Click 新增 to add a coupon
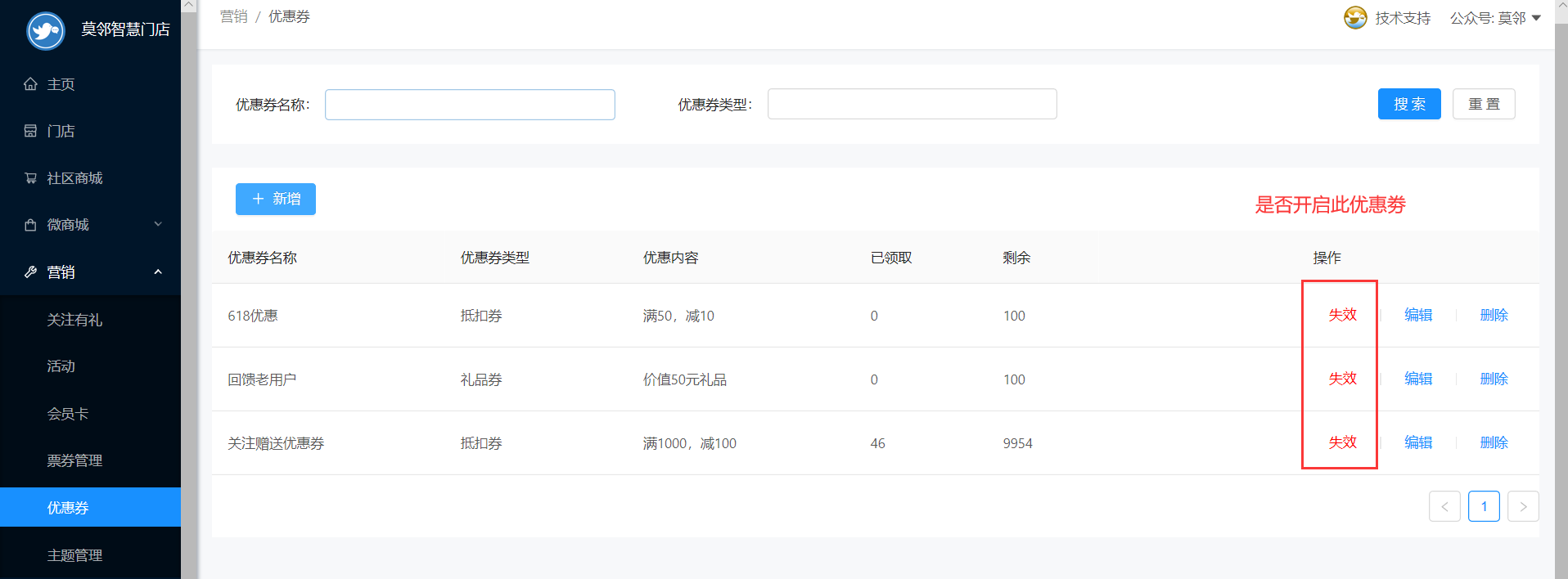Screen dimensions: 1568x579 [x=276, y=199]
